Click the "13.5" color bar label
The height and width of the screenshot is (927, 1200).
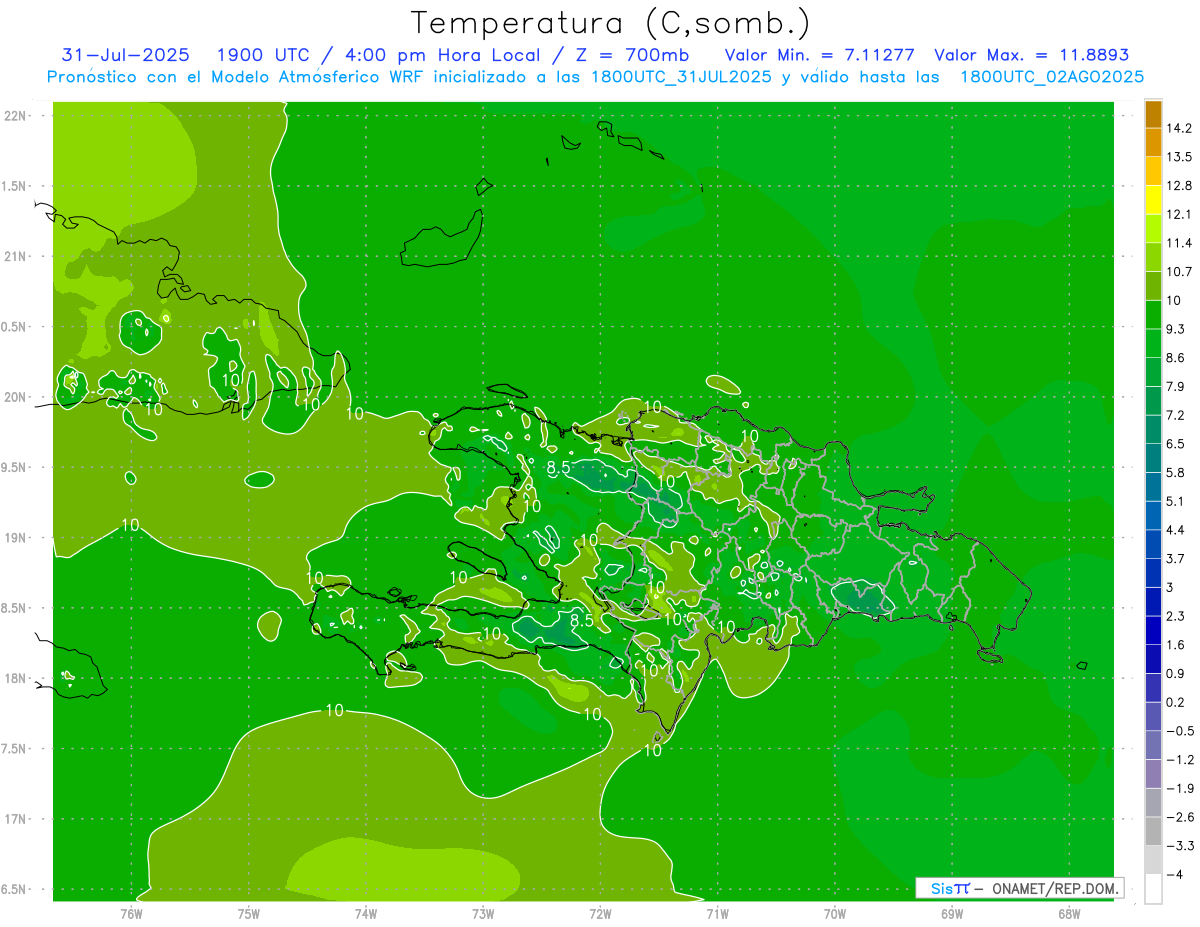tap(1180, 157)
